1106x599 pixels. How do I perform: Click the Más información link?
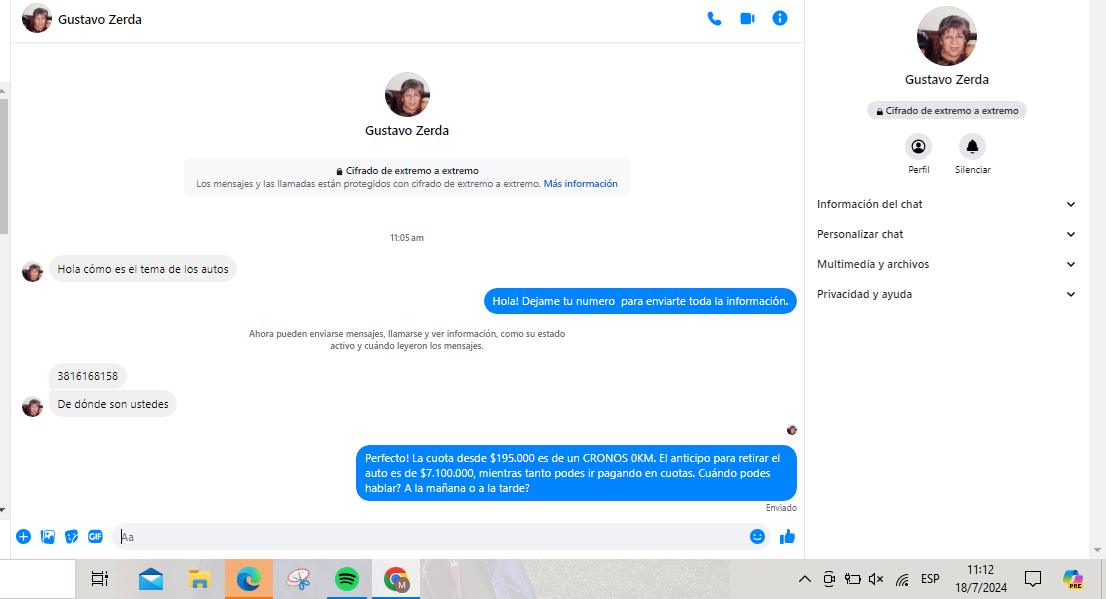[x=580, y=184]
